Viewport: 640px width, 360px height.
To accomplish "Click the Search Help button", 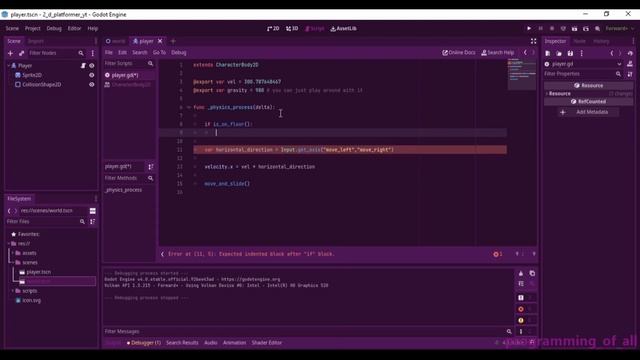I will click(498, 53).
